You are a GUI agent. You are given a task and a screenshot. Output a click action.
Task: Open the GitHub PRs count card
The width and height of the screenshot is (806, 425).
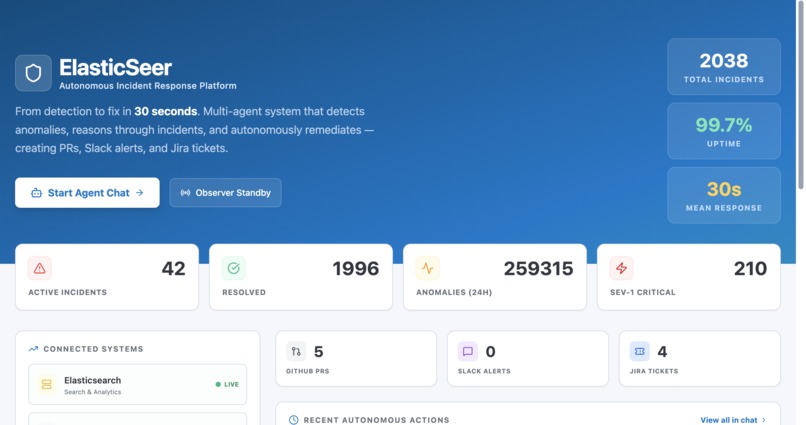[356, 359]
